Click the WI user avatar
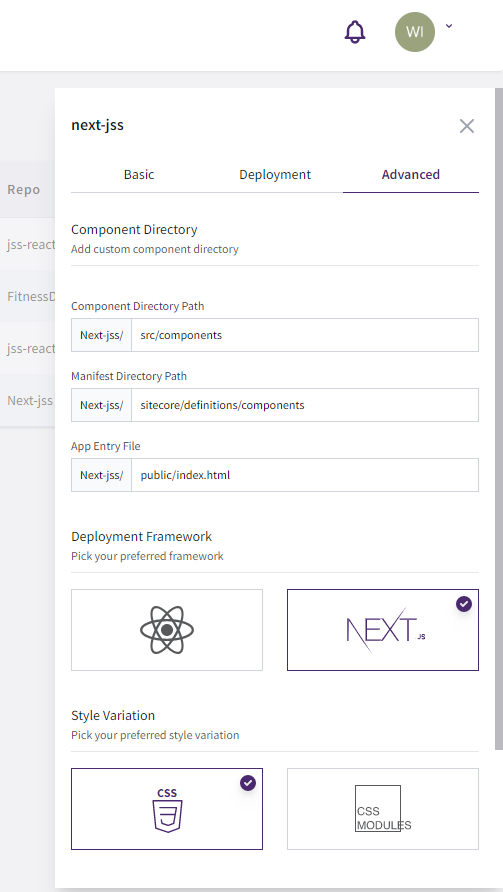 (415, 32)
